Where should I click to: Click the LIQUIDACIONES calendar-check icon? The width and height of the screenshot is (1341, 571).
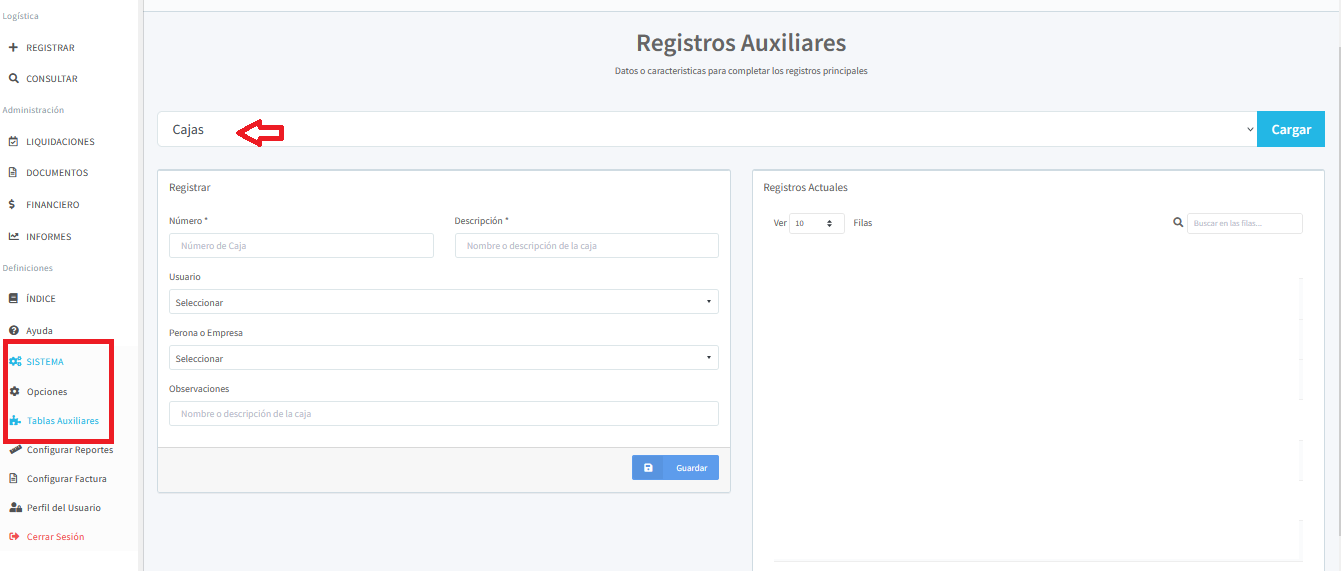13,142
